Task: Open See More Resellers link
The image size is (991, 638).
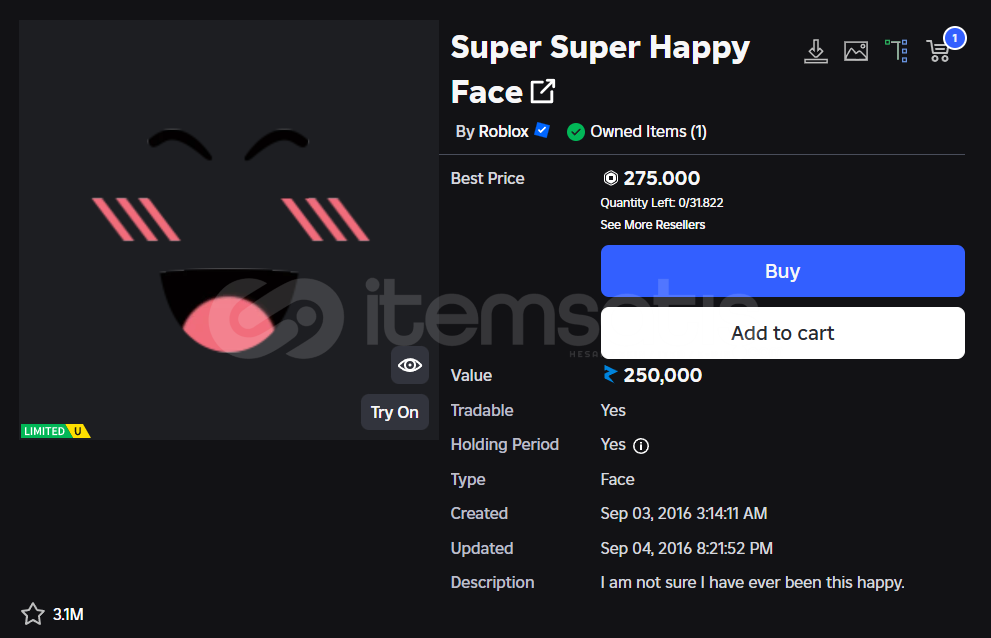Action: 652,225
